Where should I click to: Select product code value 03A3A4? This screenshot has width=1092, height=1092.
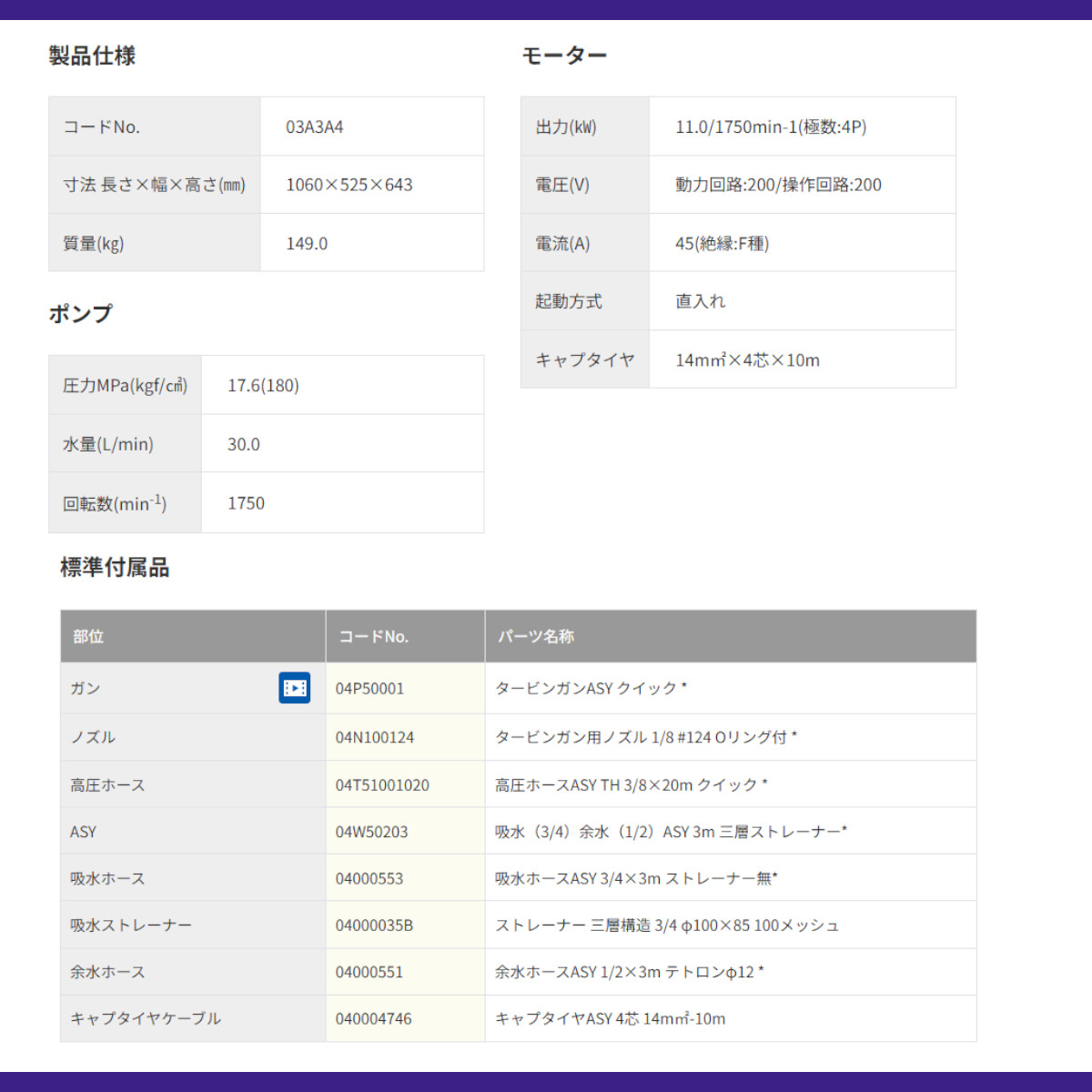coord(315,127)
